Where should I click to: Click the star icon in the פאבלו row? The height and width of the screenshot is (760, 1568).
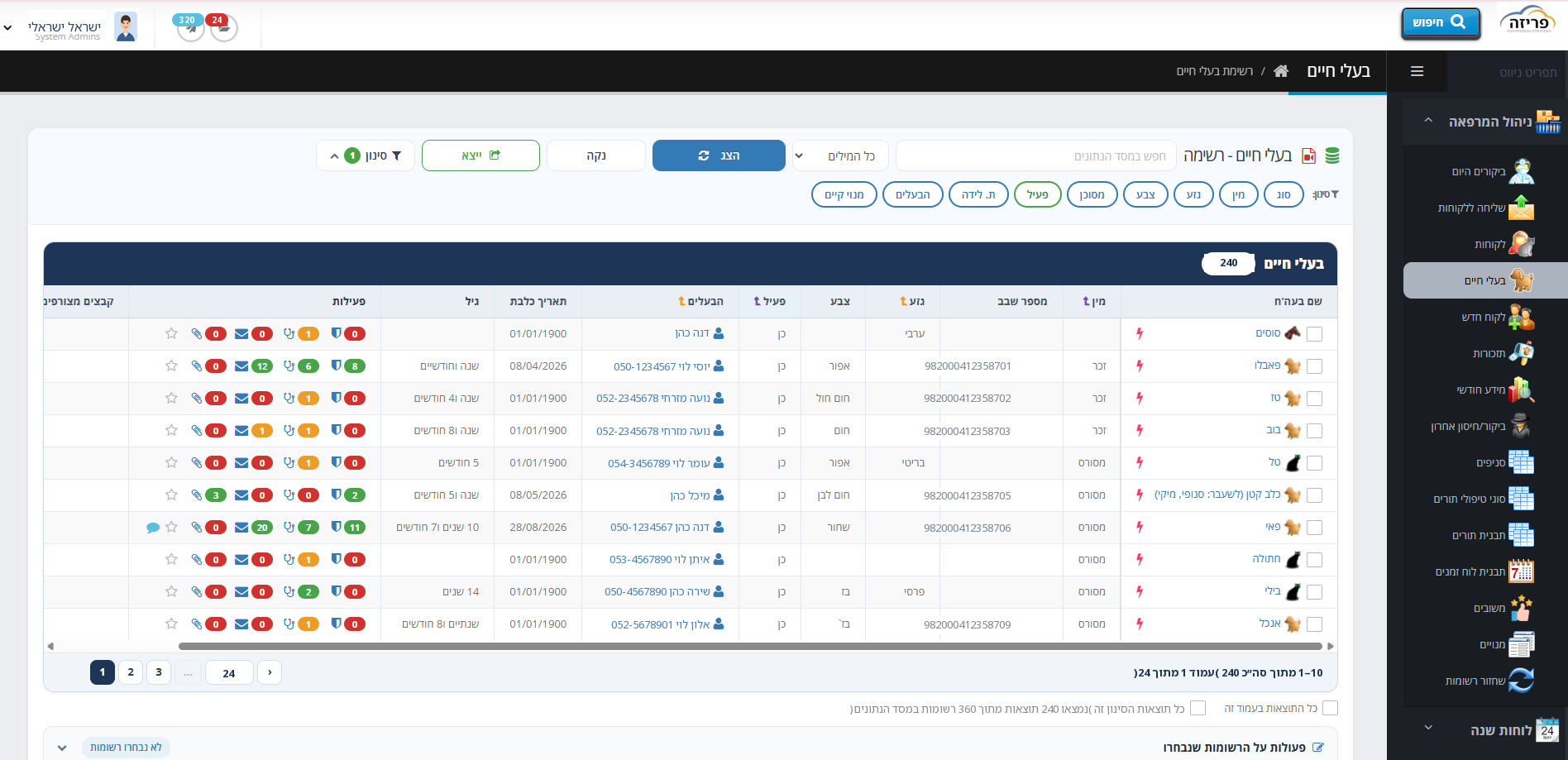[171, 366]
